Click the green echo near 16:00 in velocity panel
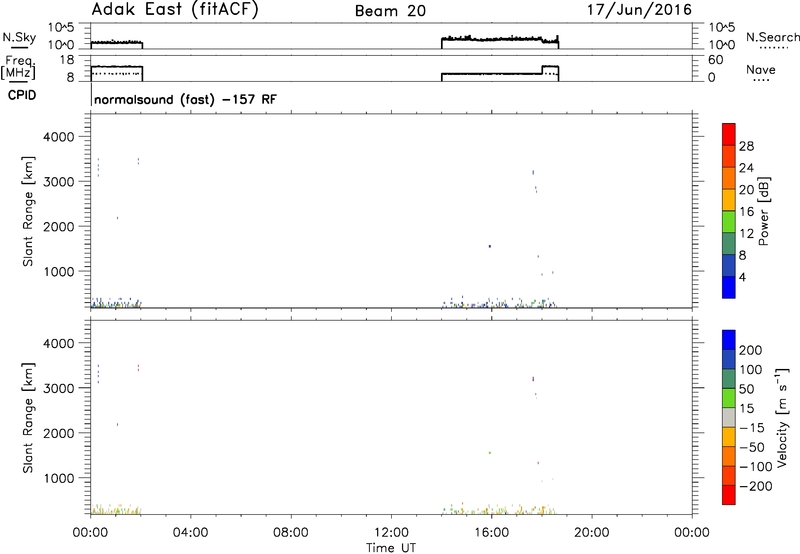 (x=490, y=452)
